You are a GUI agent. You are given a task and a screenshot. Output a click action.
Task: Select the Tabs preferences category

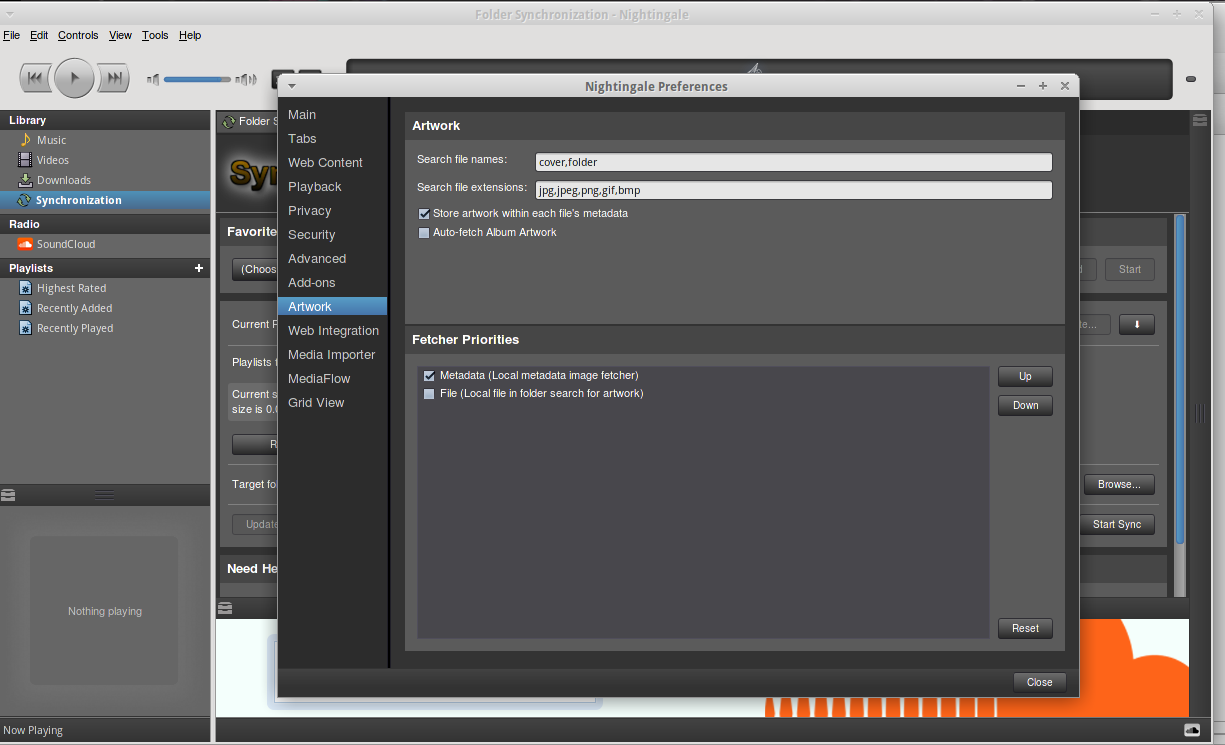click(332, 139)
